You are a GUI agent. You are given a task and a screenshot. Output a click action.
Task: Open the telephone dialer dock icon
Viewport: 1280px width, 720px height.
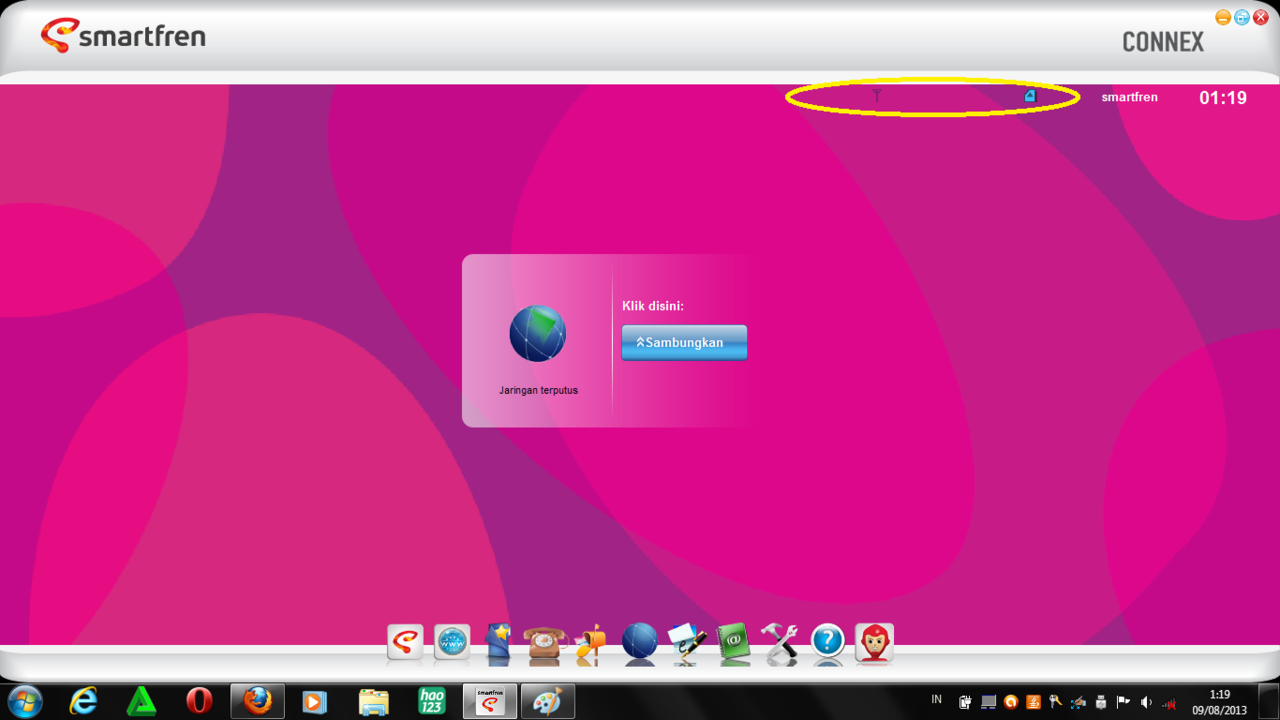545,643
